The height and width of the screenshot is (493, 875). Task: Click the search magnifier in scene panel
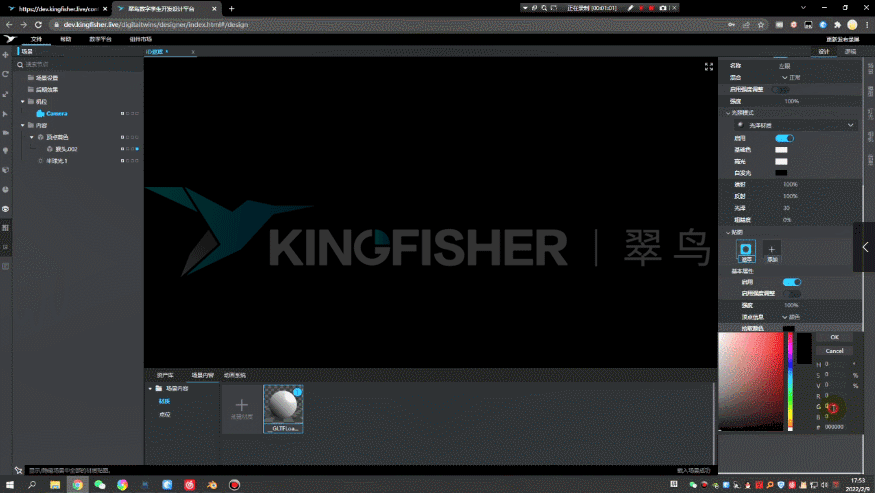pyautogui.click(x=20, y=65)
